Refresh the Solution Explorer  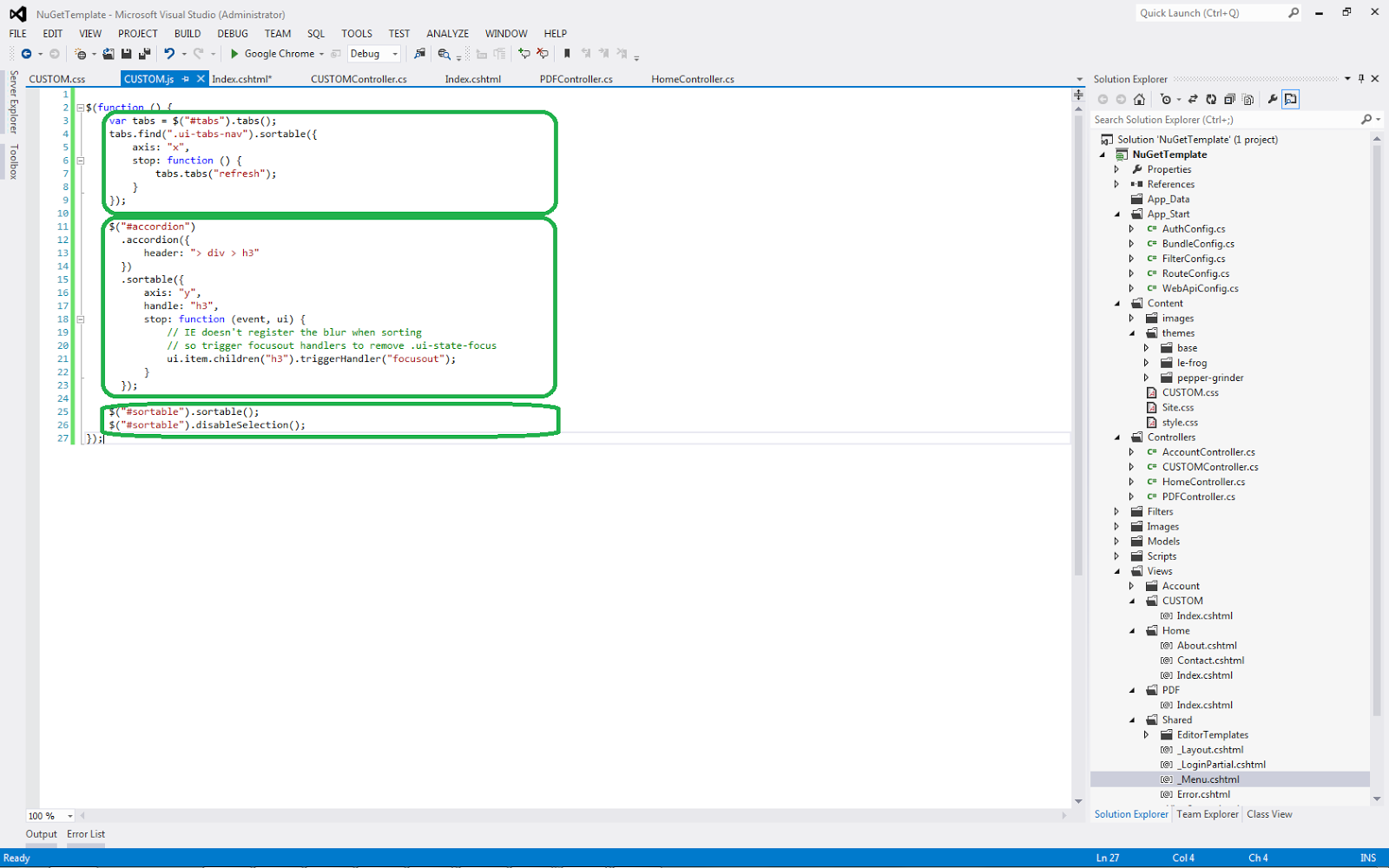[1211, 99]
